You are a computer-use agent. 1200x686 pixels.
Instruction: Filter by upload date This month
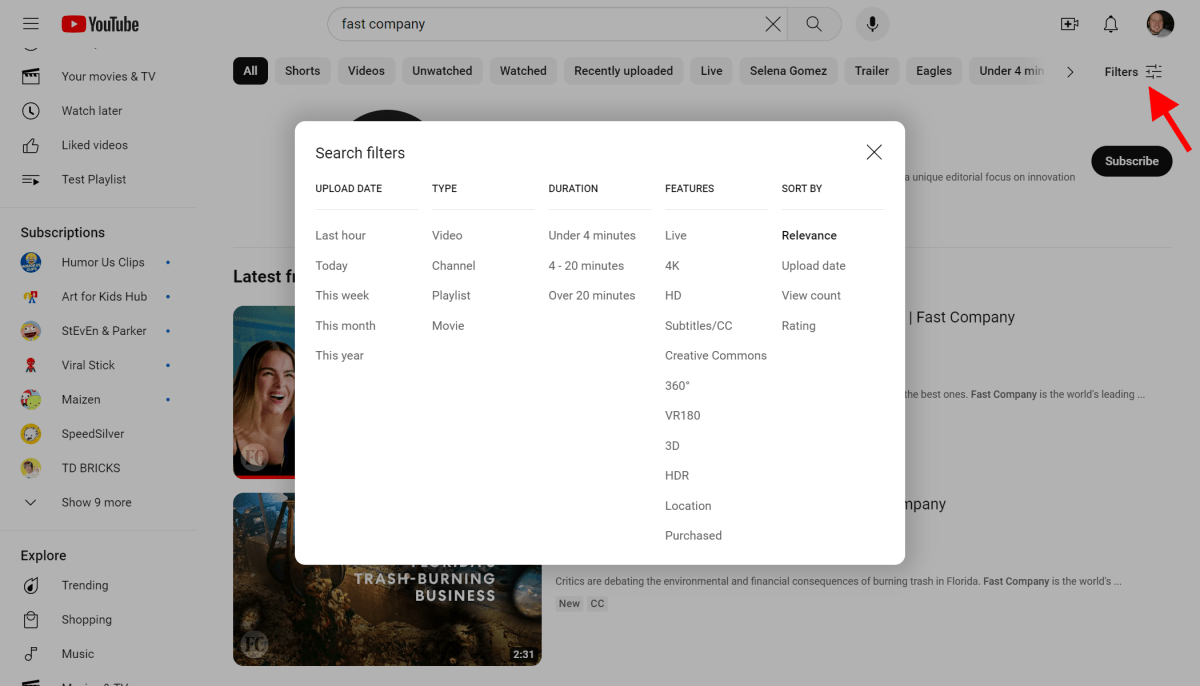[x=346, y=326]
